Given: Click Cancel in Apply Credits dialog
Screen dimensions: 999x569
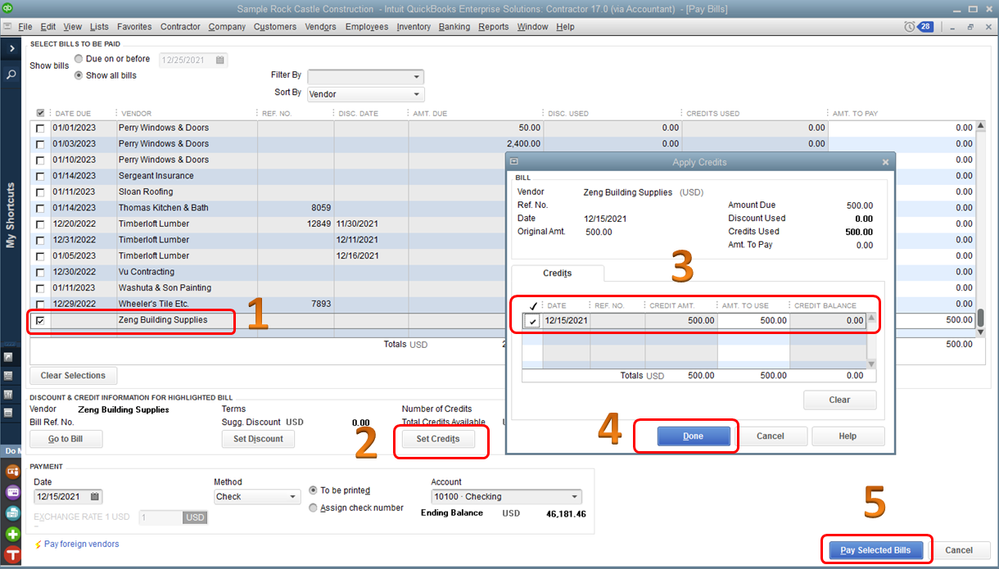Looking at the screenshot, I should click(x=770, y=436).
